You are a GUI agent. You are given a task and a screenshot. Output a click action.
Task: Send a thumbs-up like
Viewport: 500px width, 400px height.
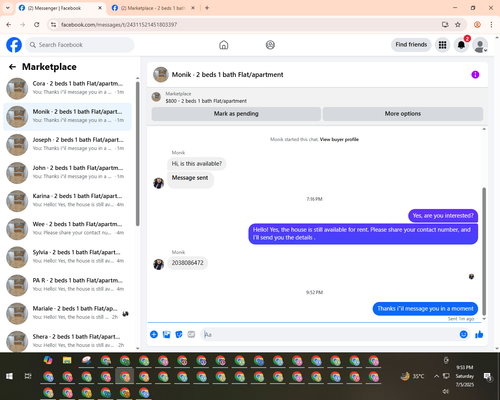(x=479, y=334)
